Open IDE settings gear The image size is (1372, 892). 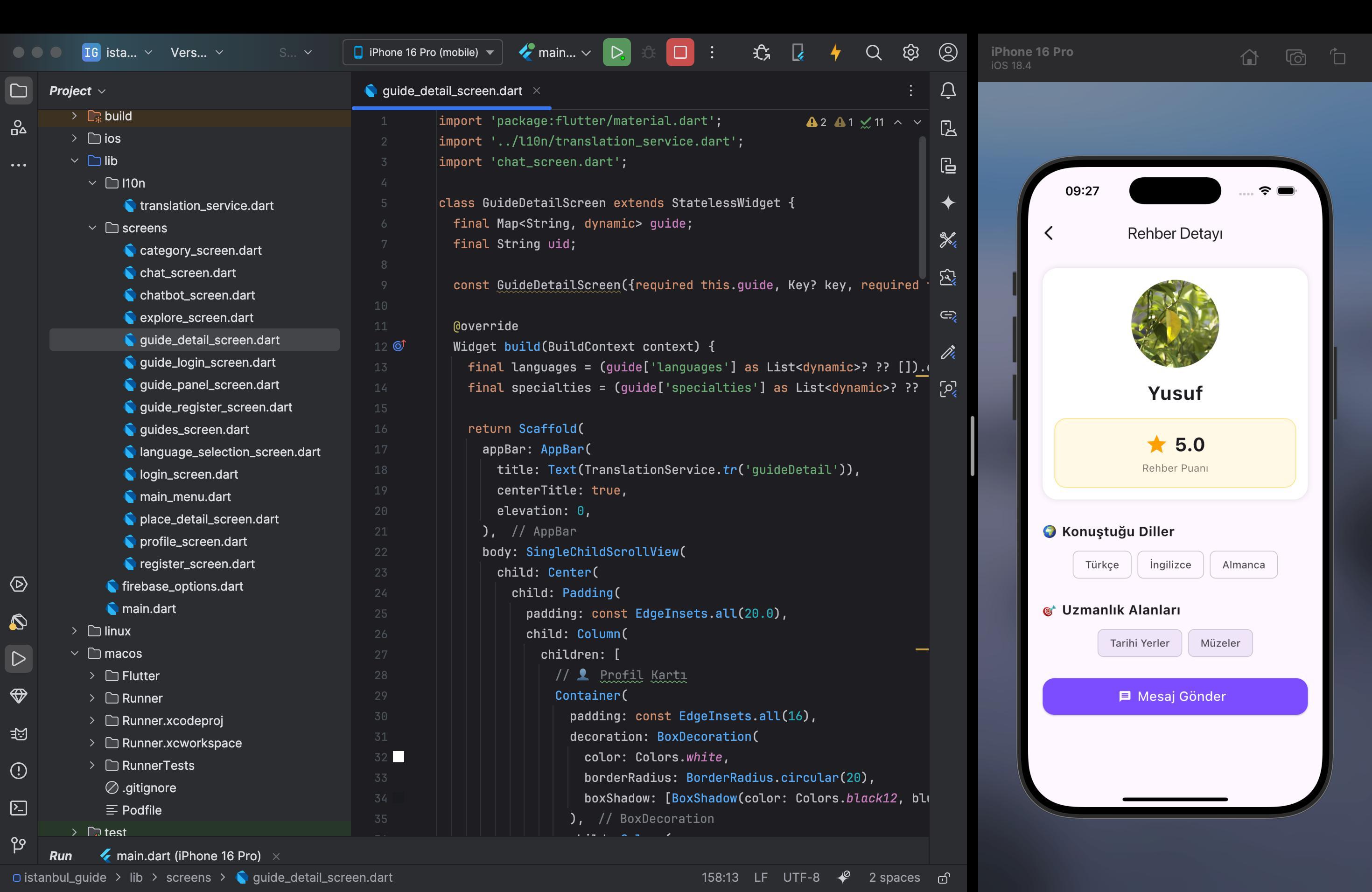(x=910, y=52)
